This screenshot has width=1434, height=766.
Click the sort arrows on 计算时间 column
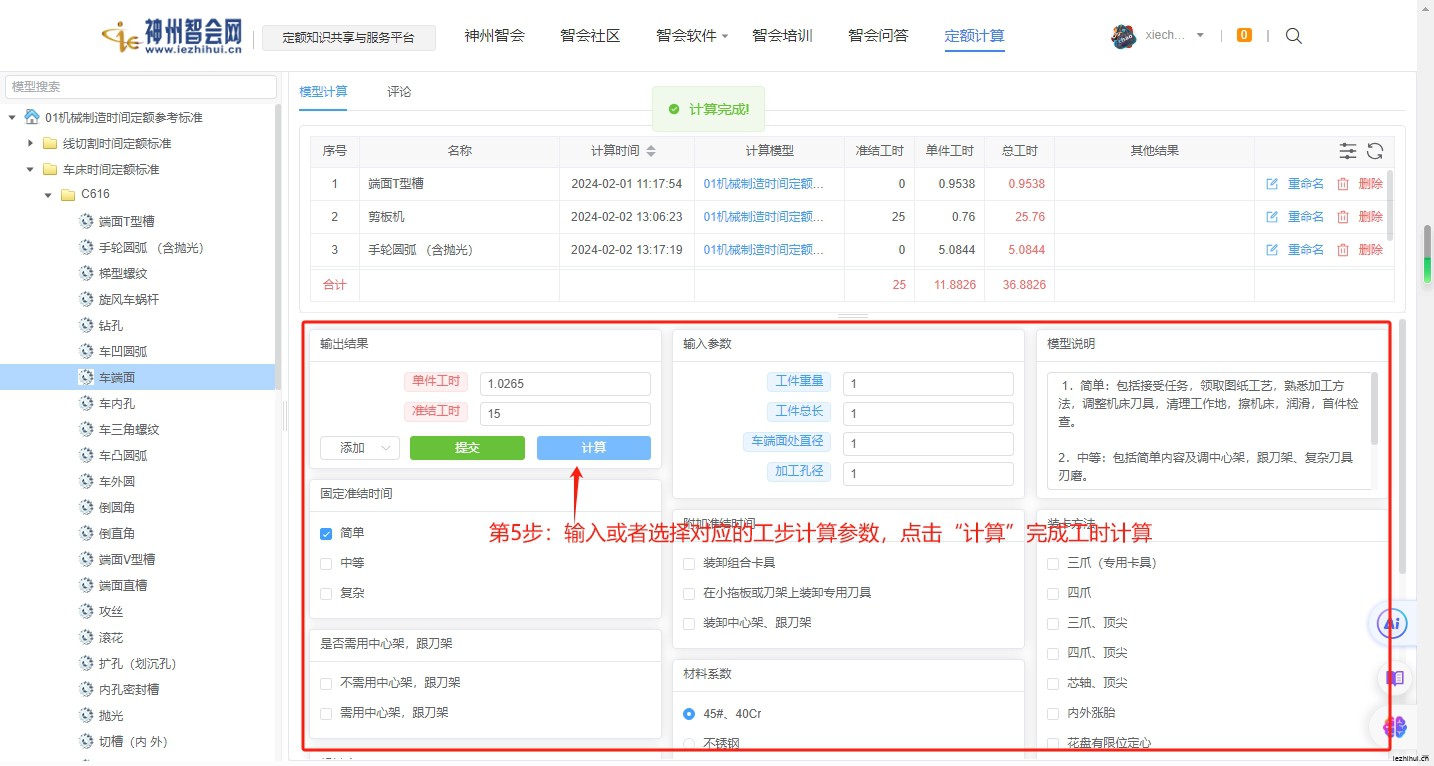tap(651, 151)
